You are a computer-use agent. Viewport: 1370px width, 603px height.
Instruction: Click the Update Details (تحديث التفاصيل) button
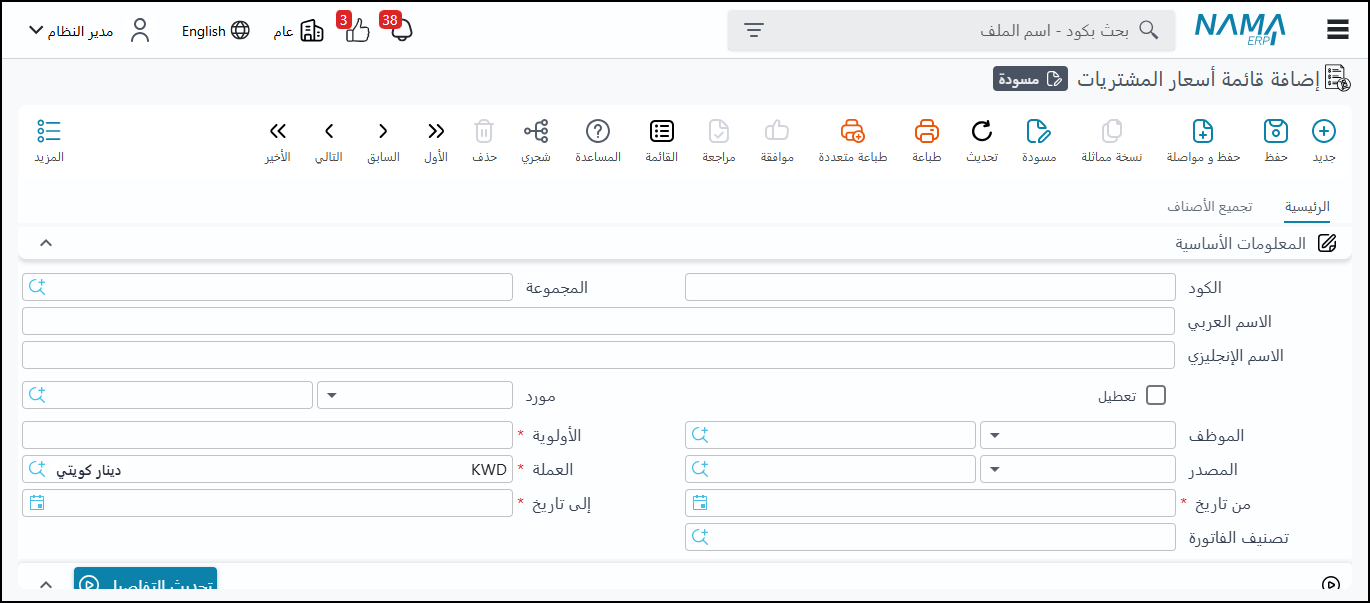tap(145, 584)
